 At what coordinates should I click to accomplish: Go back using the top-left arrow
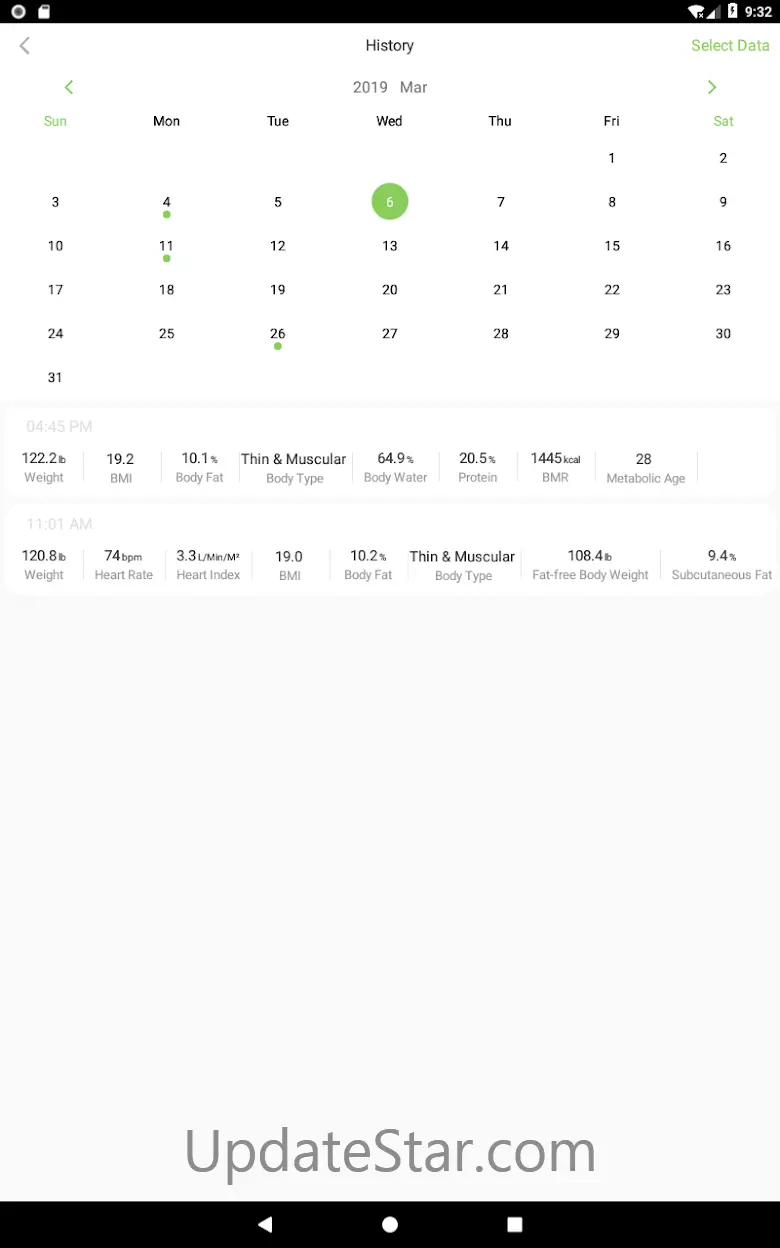25,45
